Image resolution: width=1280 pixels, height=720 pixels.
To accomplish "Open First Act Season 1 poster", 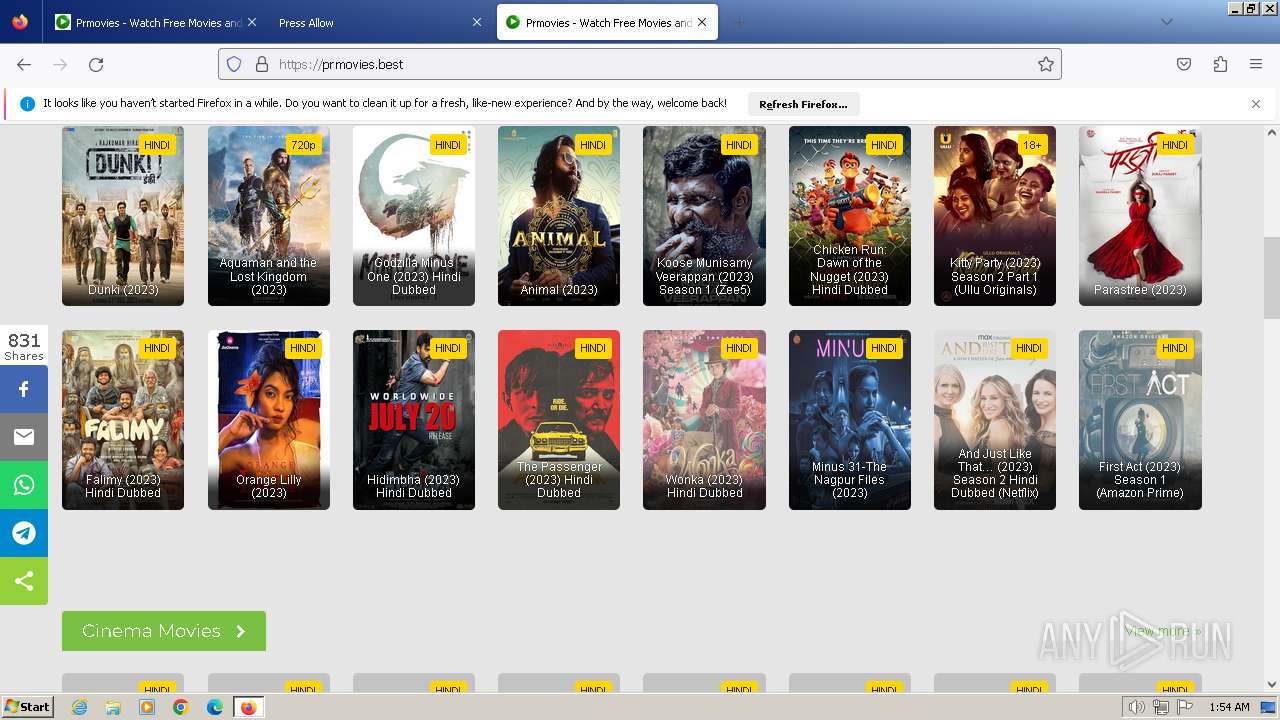I will coord(1140,420).
